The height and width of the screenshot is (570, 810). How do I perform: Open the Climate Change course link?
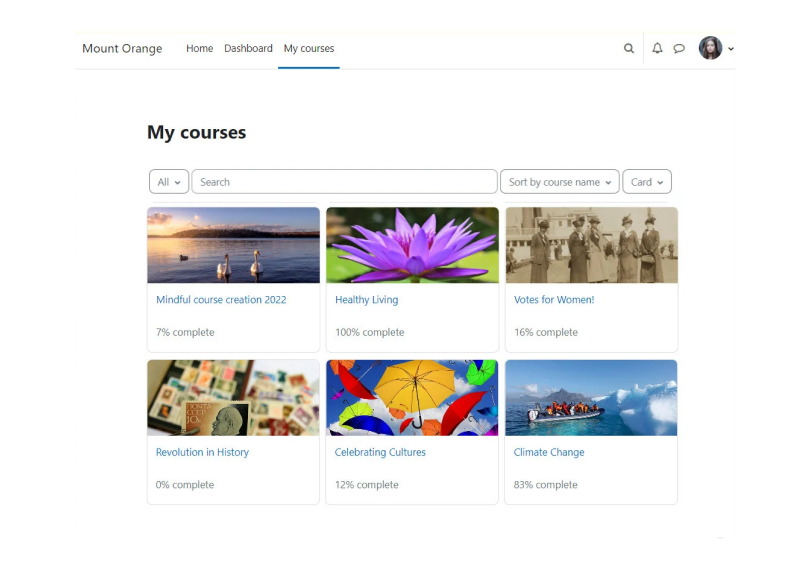click(x=549, y=452)
